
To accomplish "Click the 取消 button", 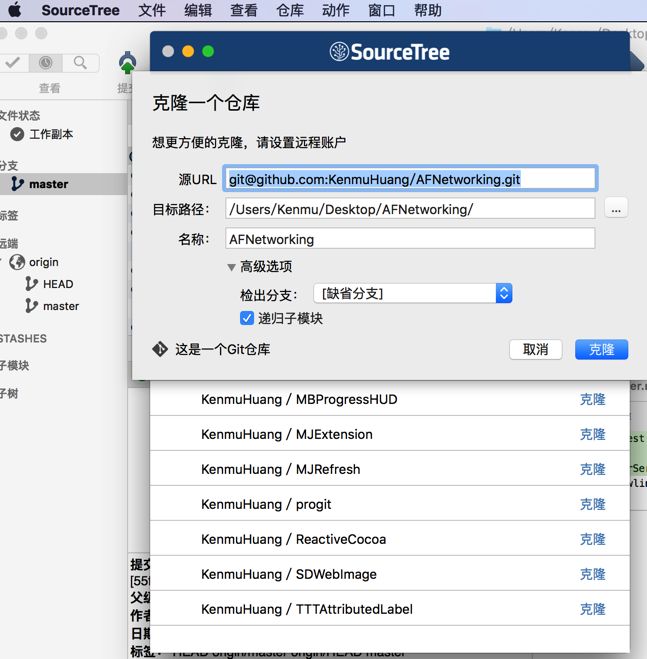I will 535,349.
